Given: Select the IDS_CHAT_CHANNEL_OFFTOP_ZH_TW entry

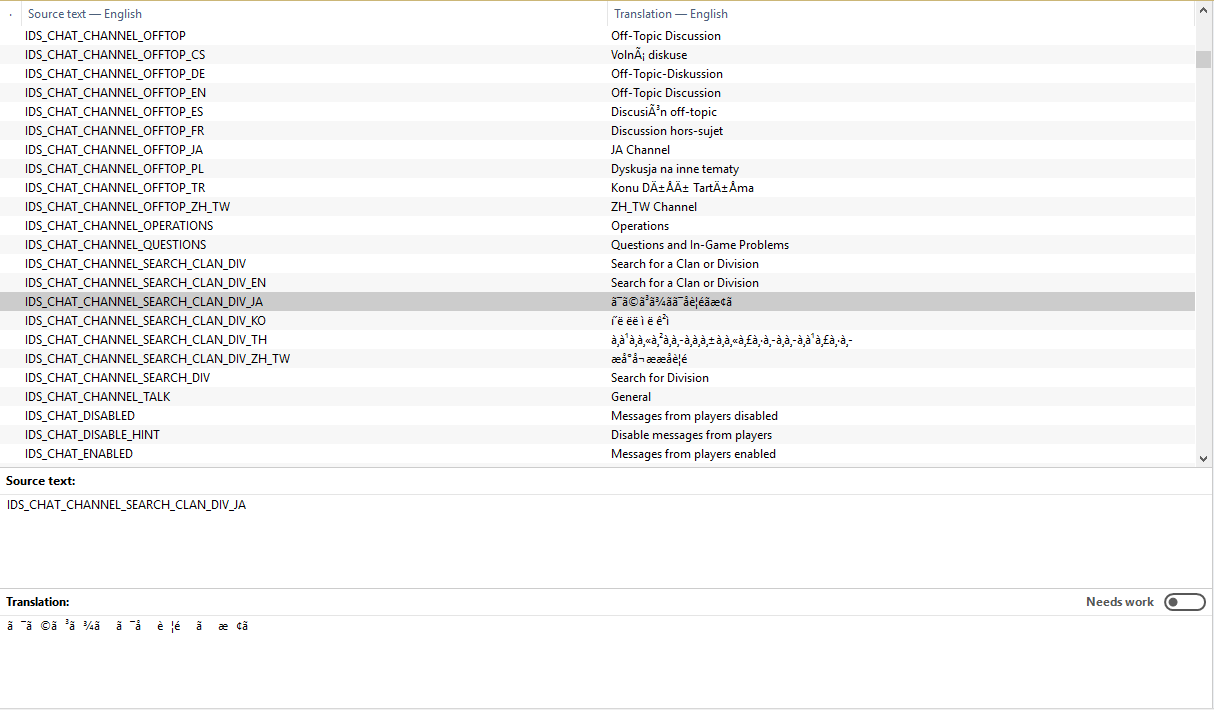Looking at the screenshot, I should click(126, 207).
